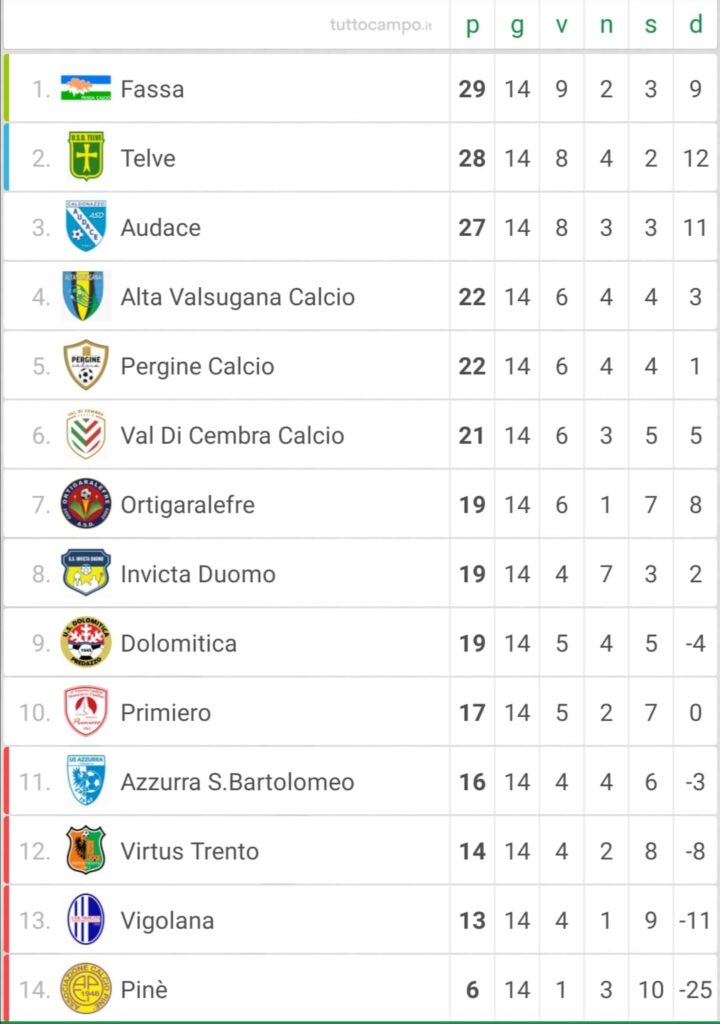Sort by the g games column header

517,25
